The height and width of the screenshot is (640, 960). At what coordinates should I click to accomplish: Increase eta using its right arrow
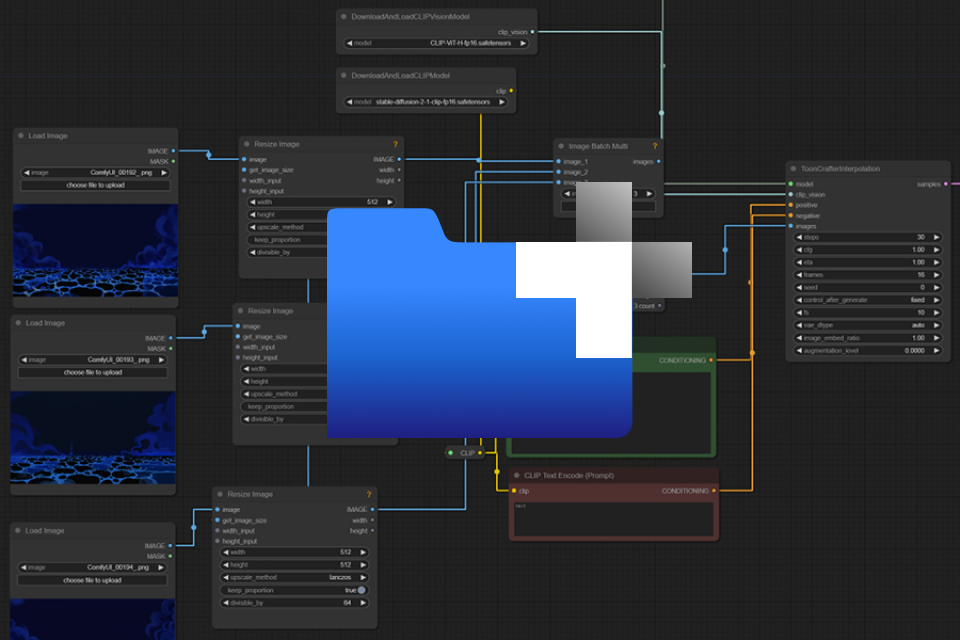click(936, 262)
